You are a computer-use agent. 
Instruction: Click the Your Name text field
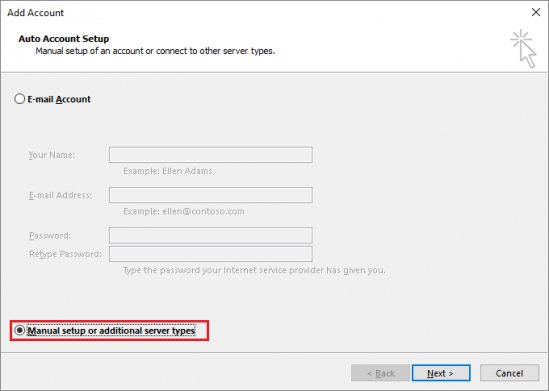[x=211, y=155]
